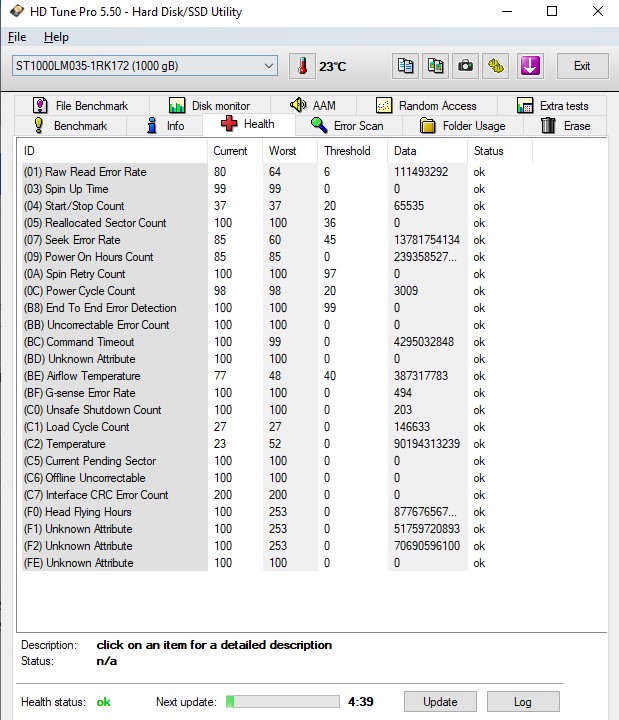Click the HD Tune Pro title bar icon

tap(17, 11)
